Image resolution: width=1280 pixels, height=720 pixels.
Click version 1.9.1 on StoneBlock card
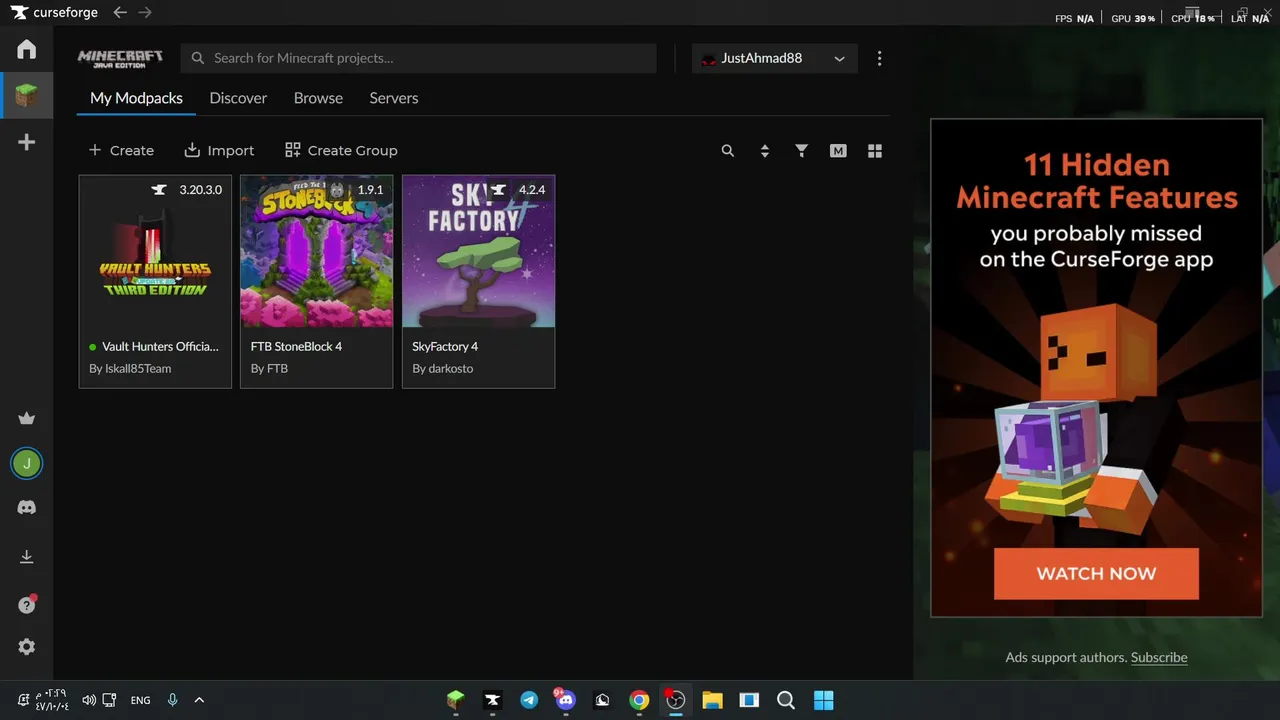point(370,190)
